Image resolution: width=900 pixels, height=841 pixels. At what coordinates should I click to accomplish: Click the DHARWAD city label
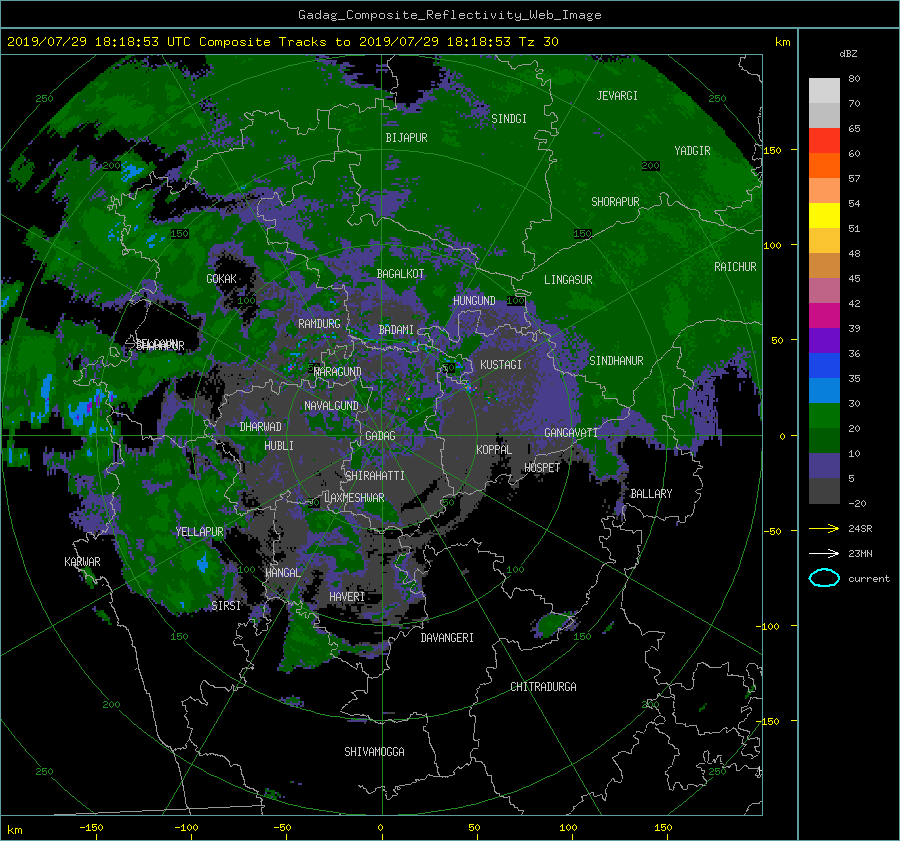(x=261, y=427)
